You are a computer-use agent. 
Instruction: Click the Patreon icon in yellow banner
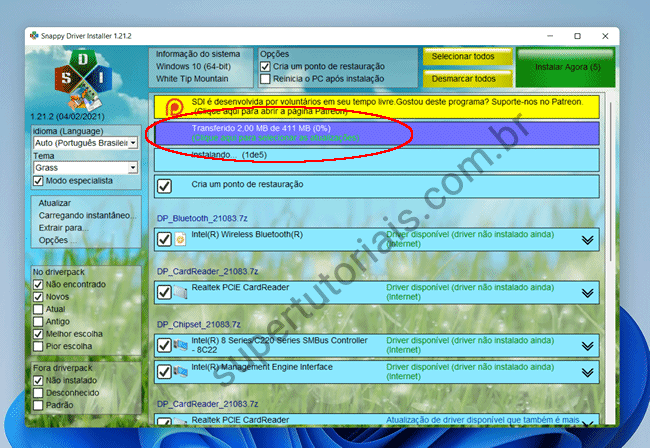[x=174, y=107]
